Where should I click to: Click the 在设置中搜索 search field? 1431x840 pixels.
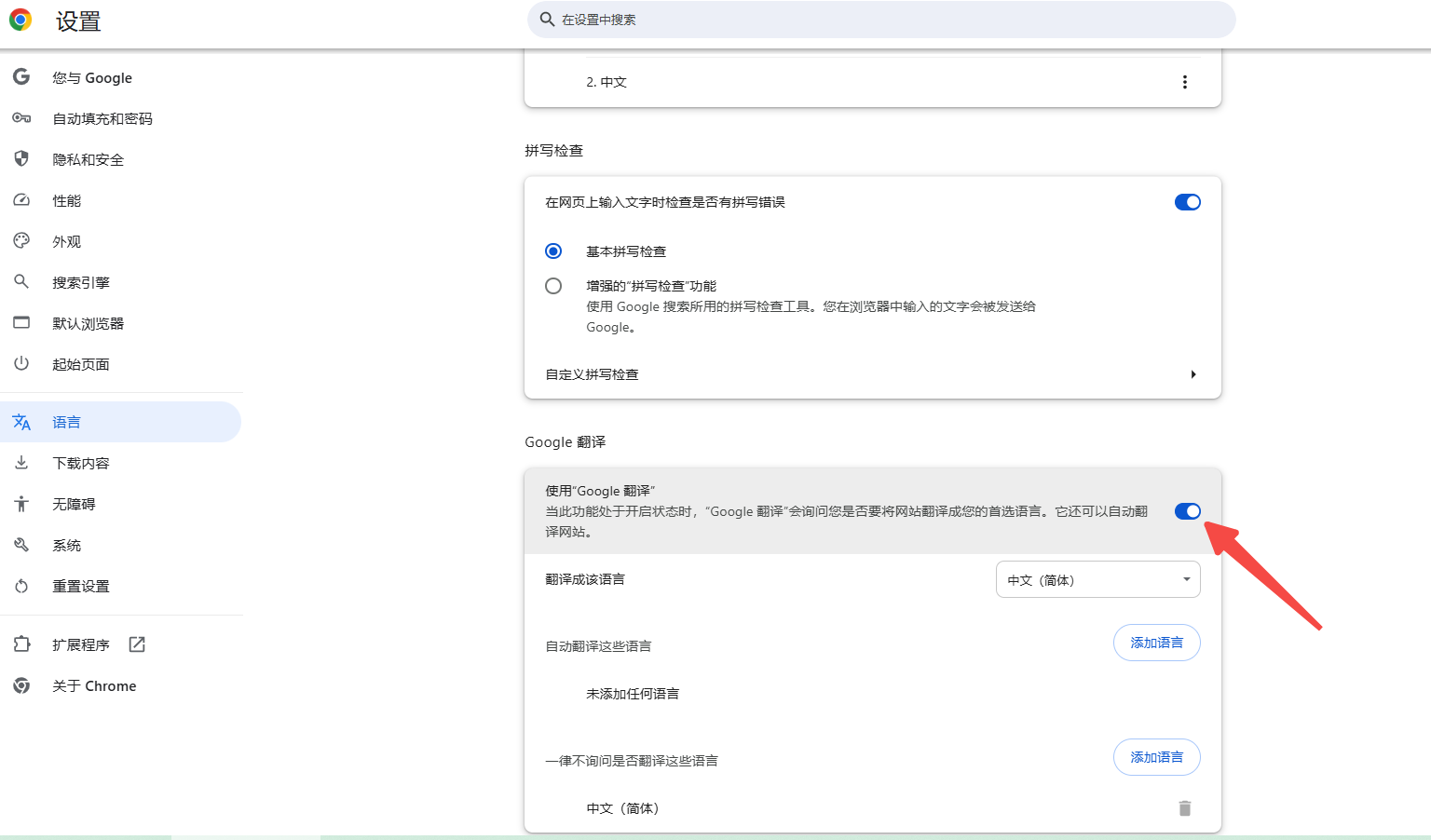point(881,20)
